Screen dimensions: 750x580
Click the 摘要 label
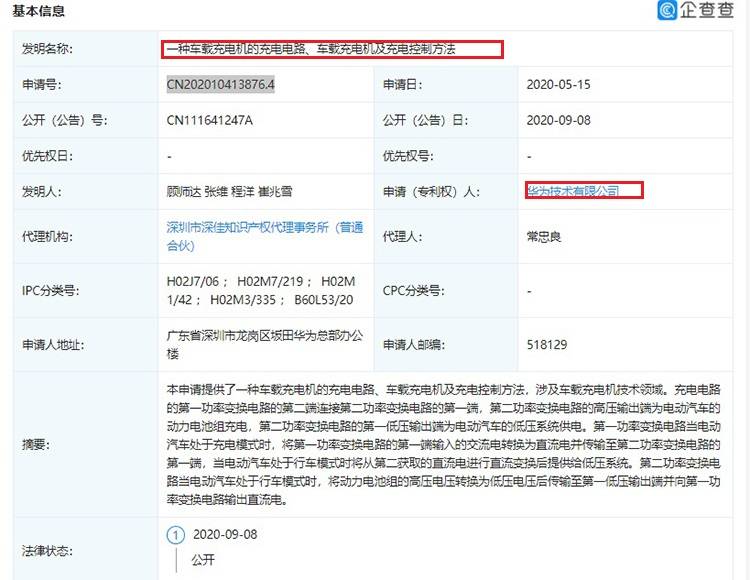[x=36, y=445]
